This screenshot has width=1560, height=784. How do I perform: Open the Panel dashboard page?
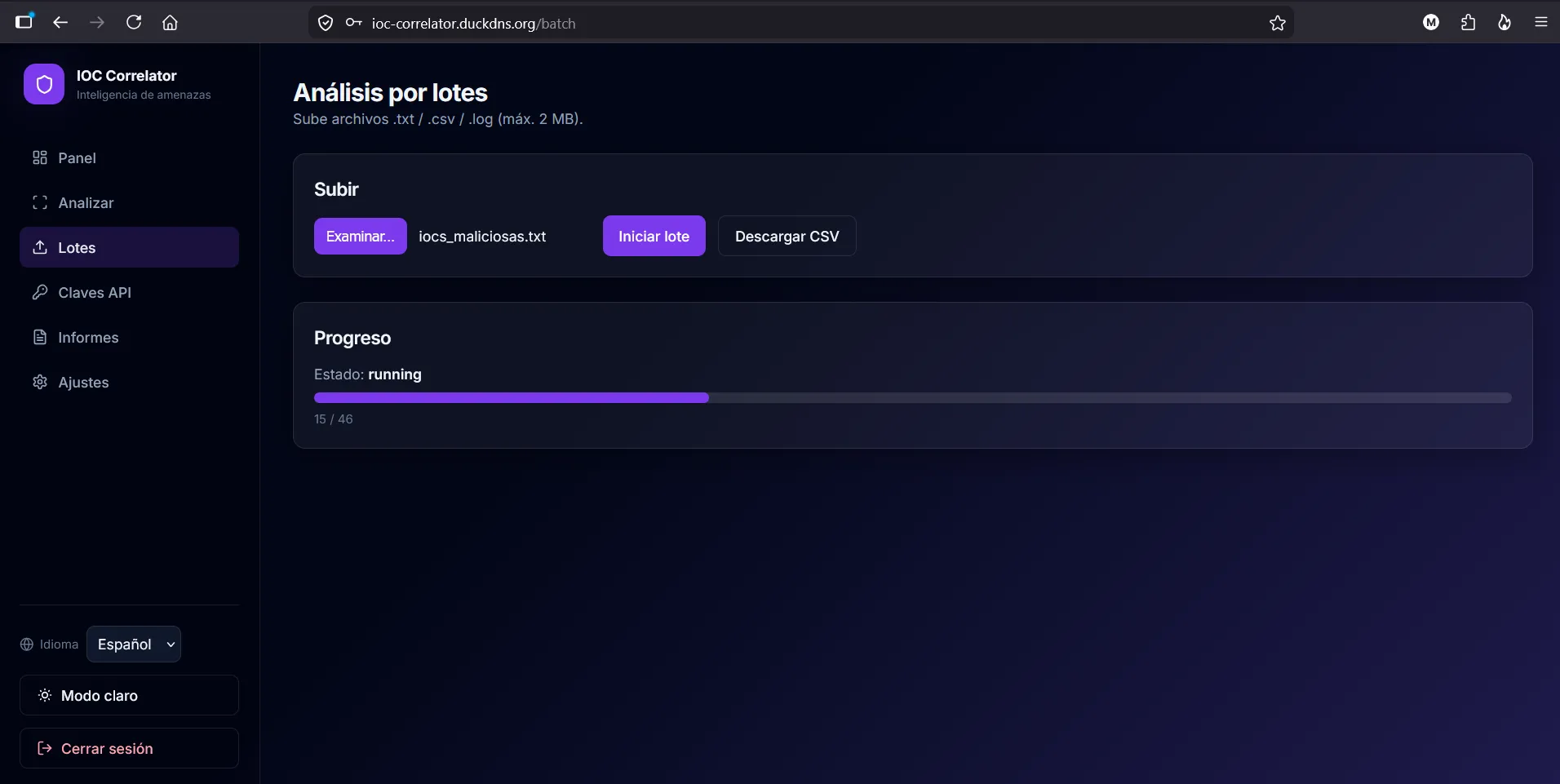(x=129, y=157)
